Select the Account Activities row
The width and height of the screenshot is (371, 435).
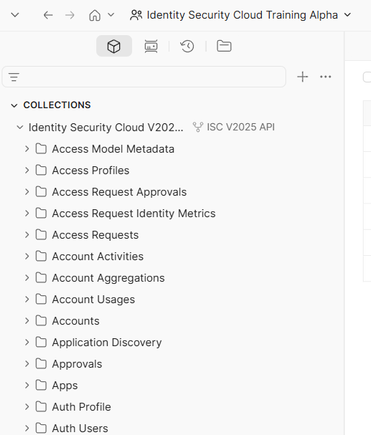(172, 256)
